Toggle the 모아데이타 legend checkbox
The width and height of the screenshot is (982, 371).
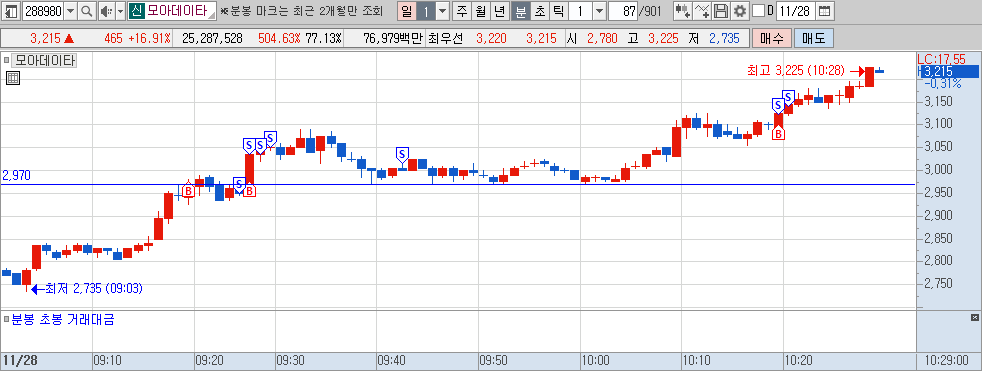[x=7, y=61]
